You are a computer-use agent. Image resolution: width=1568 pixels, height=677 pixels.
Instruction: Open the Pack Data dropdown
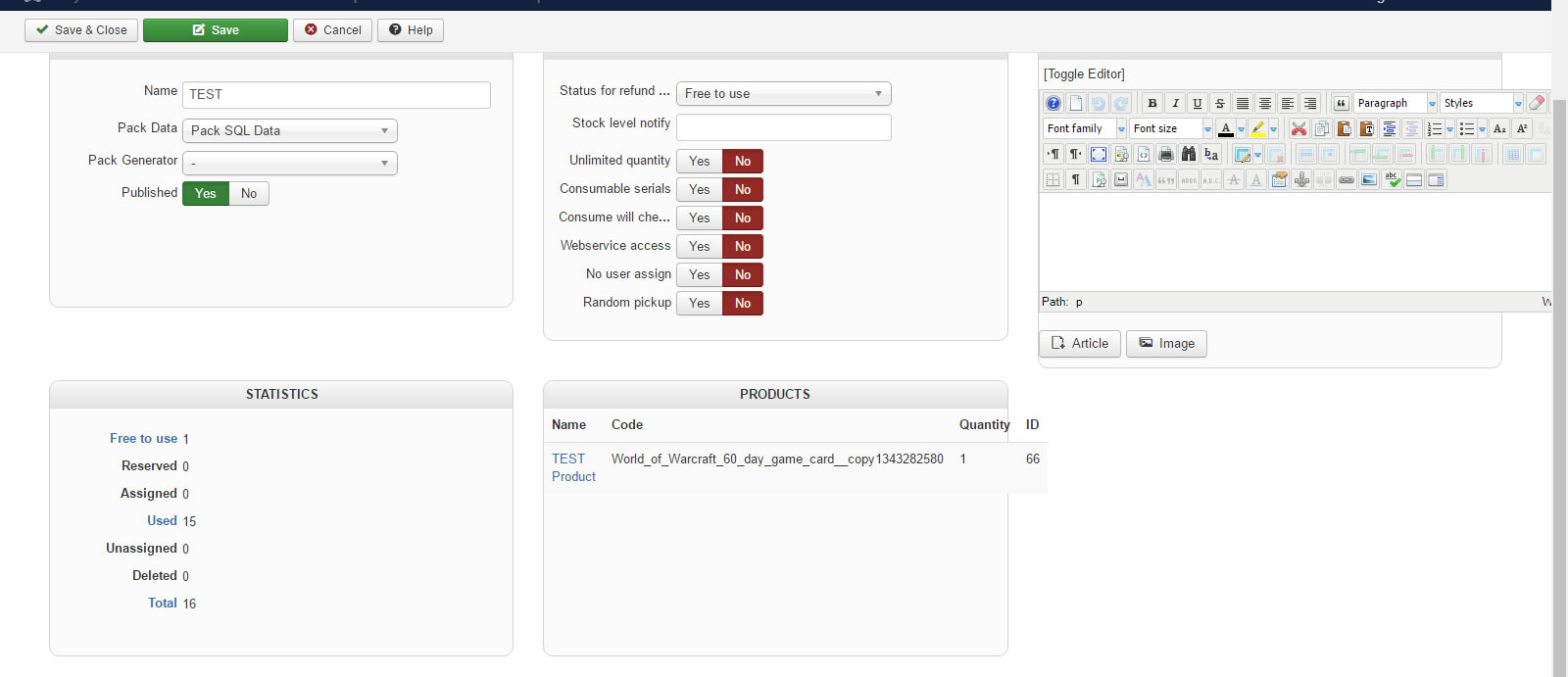290,130
